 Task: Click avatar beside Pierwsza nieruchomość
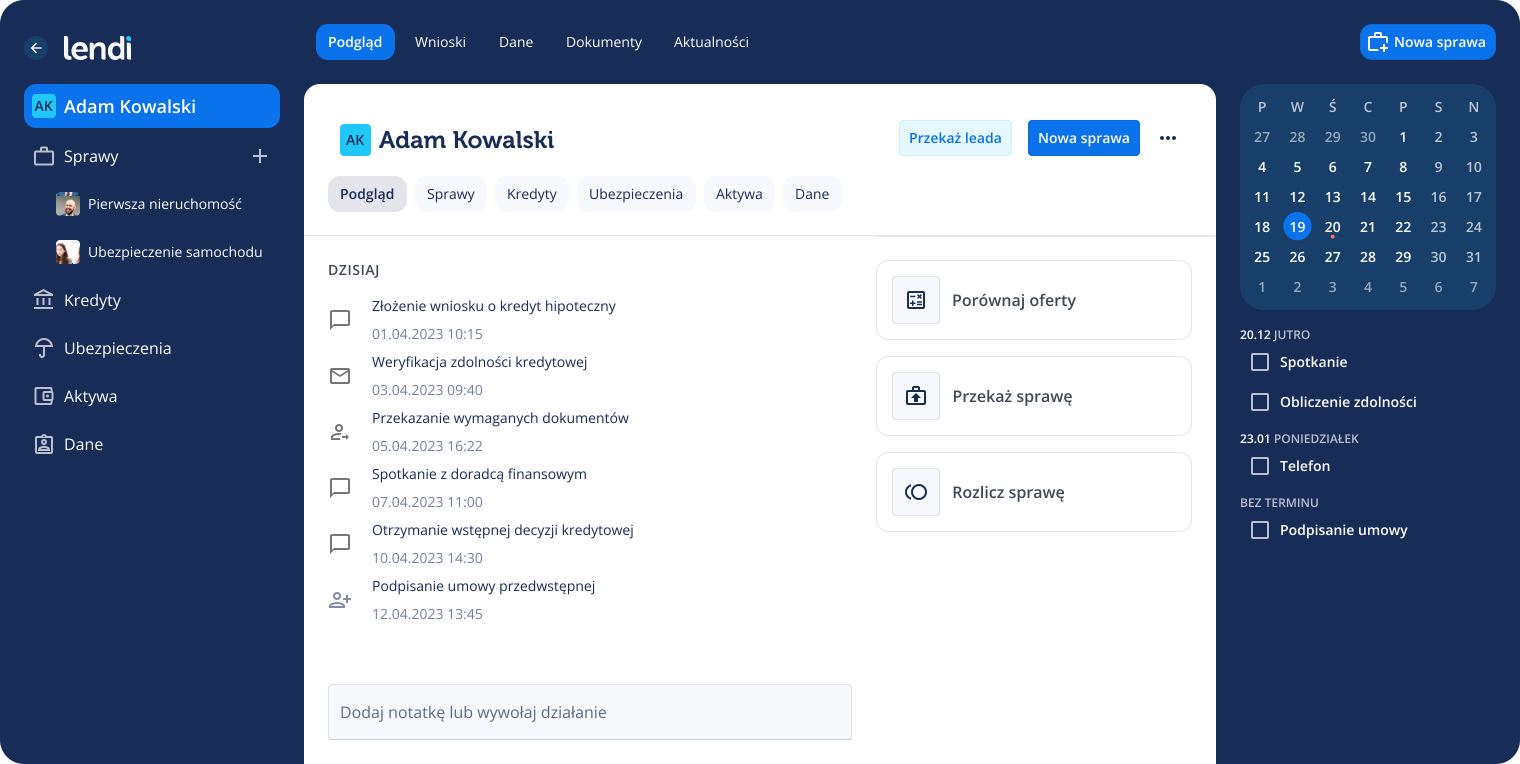(x=68, y=204)
